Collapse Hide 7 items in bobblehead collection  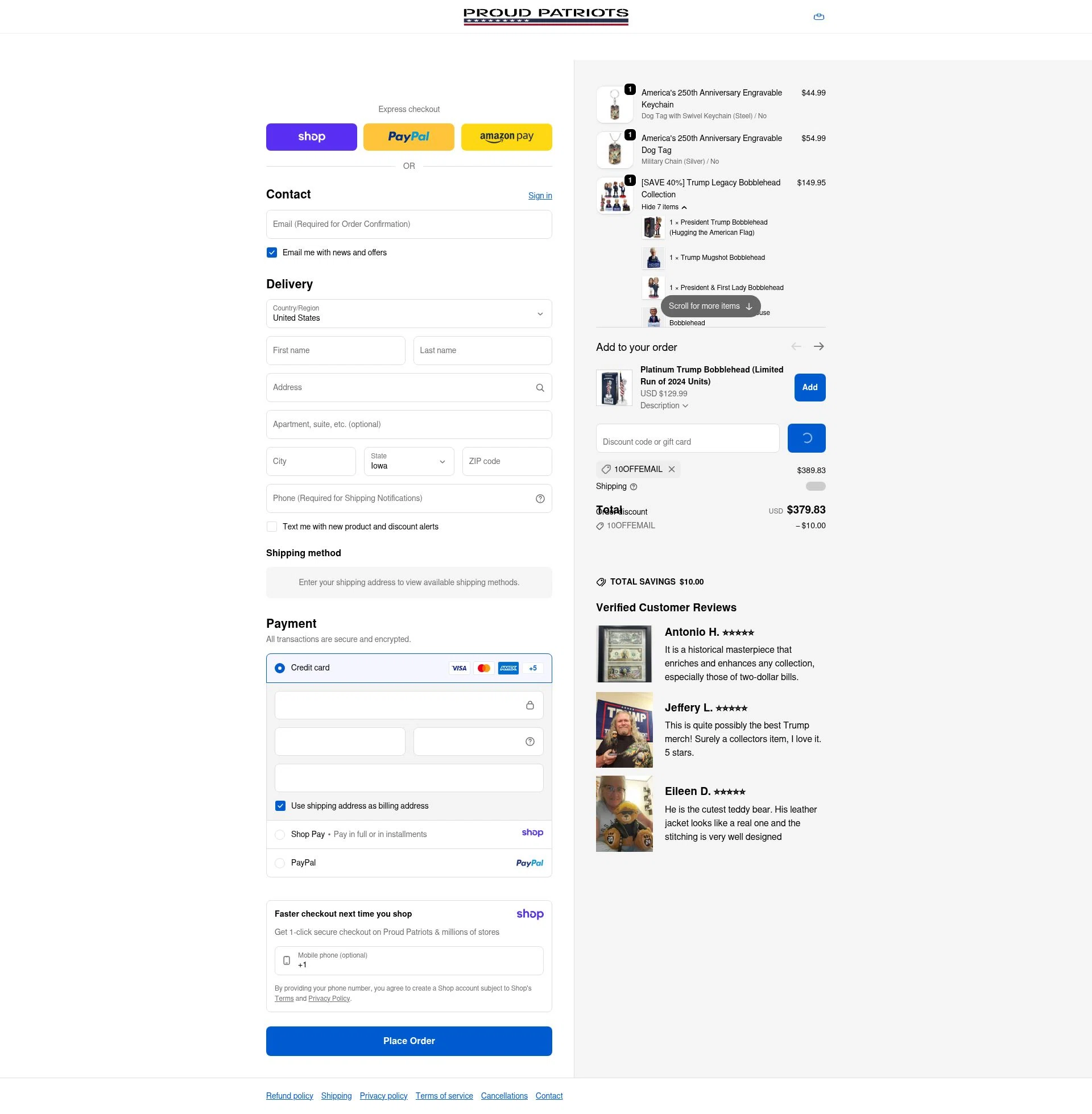click(x=664, y=207)
